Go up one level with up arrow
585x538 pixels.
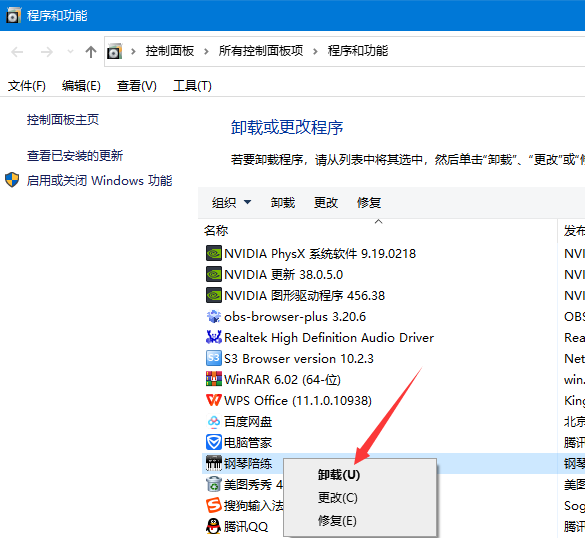coord(91,51)
